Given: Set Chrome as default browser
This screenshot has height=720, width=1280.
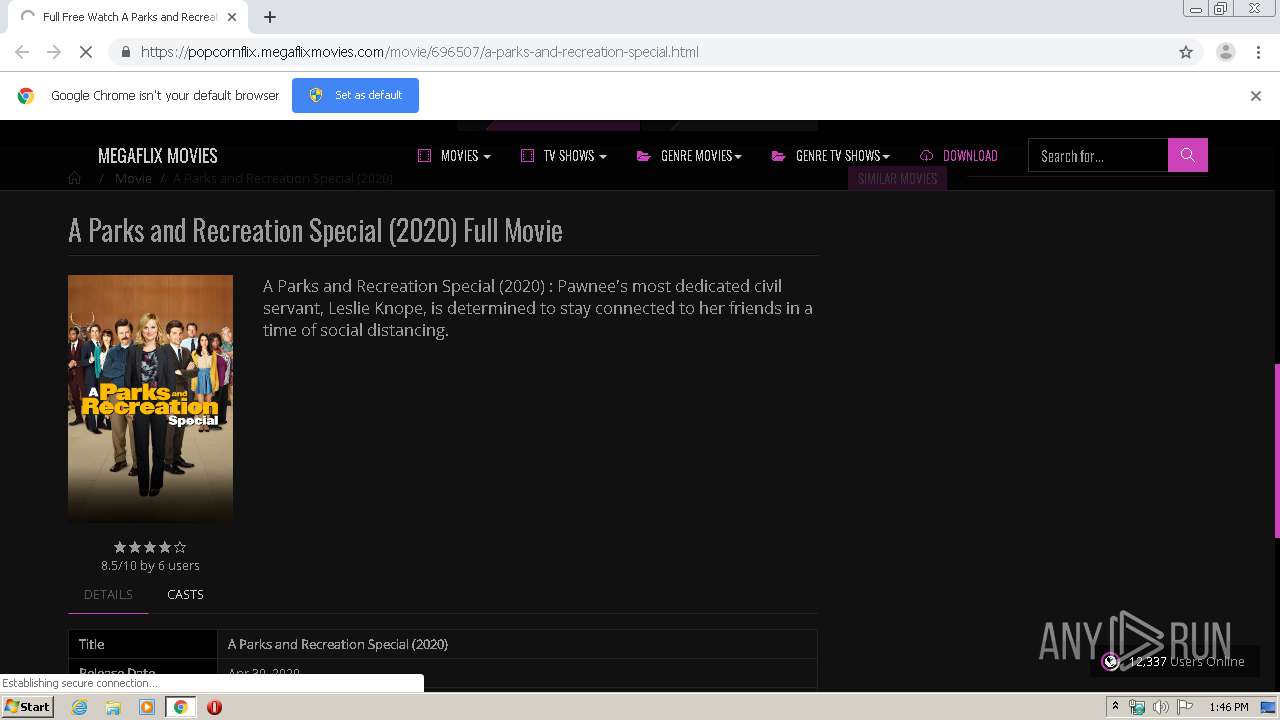Looking at the screenshot, I should pyautogui.click(x=355, y=95).
